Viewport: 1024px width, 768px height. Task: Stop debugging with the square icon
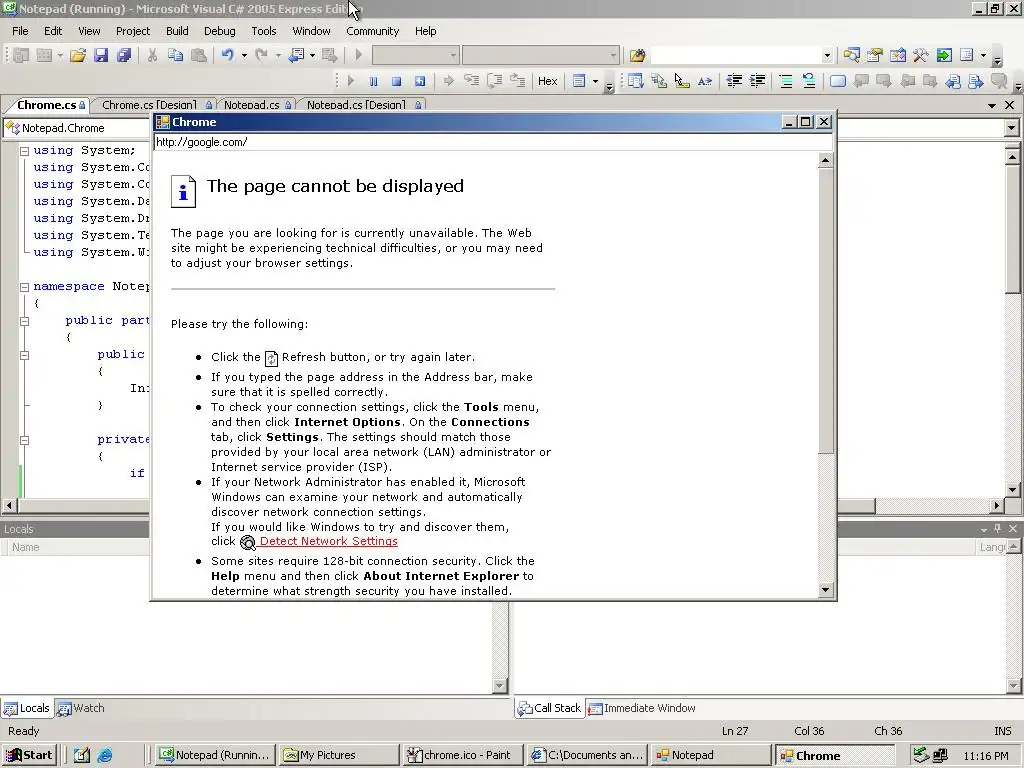[x=396, y=81]
